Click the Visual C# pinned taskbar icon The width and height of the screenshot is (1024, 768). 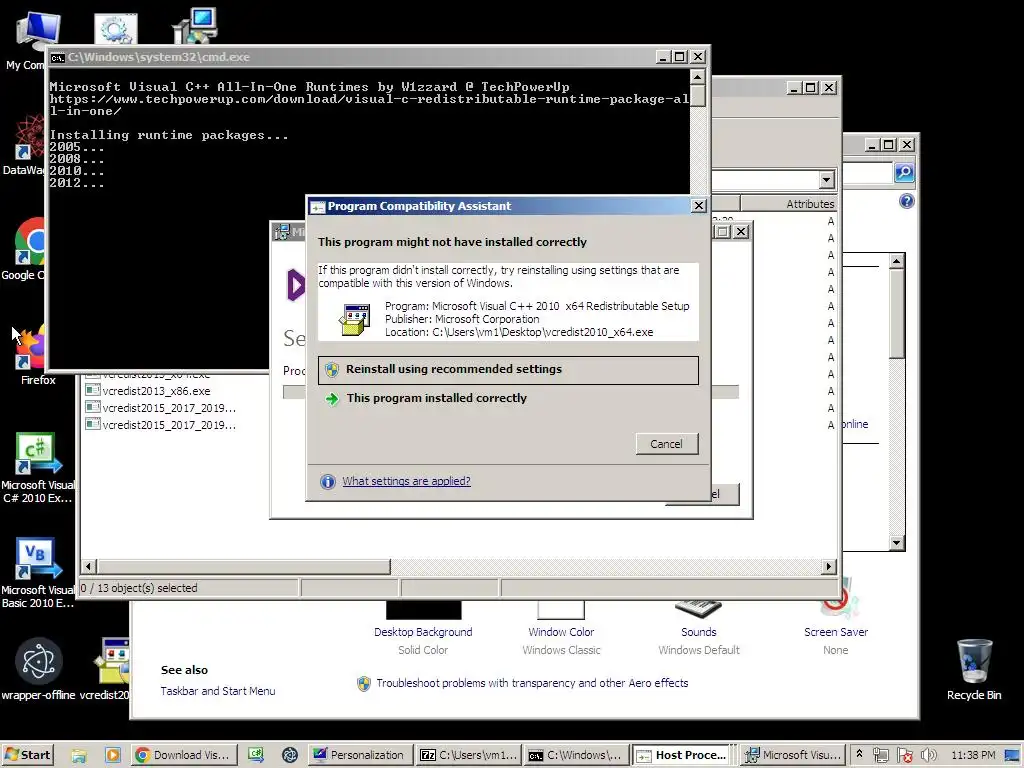point(256,756)
